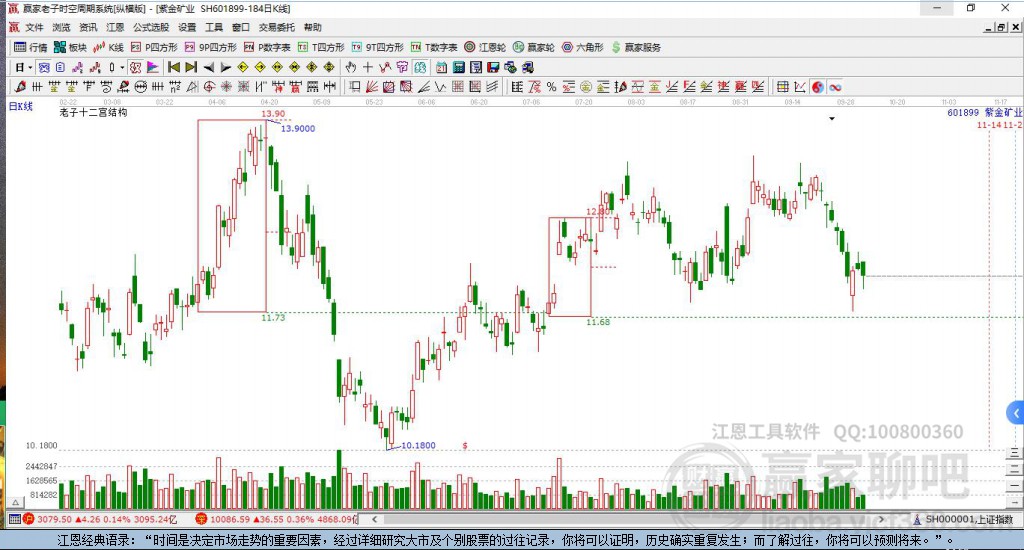Click the black right arrow icon
1024x550 pixels.
(x=225, y=67)
